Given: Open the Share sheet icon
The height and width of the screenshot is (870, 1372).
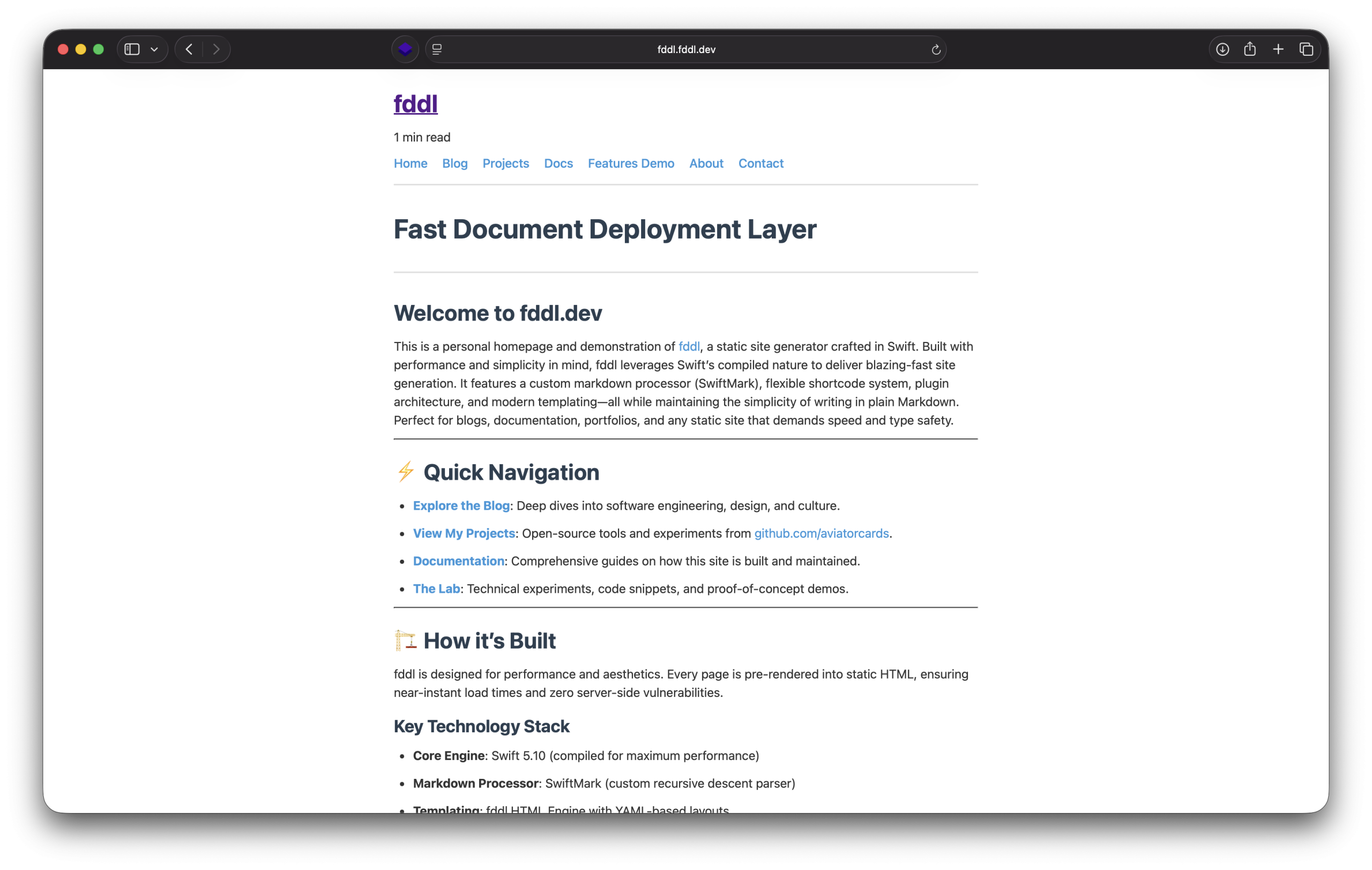Looking at the screenshot, I should [1250, 49].
